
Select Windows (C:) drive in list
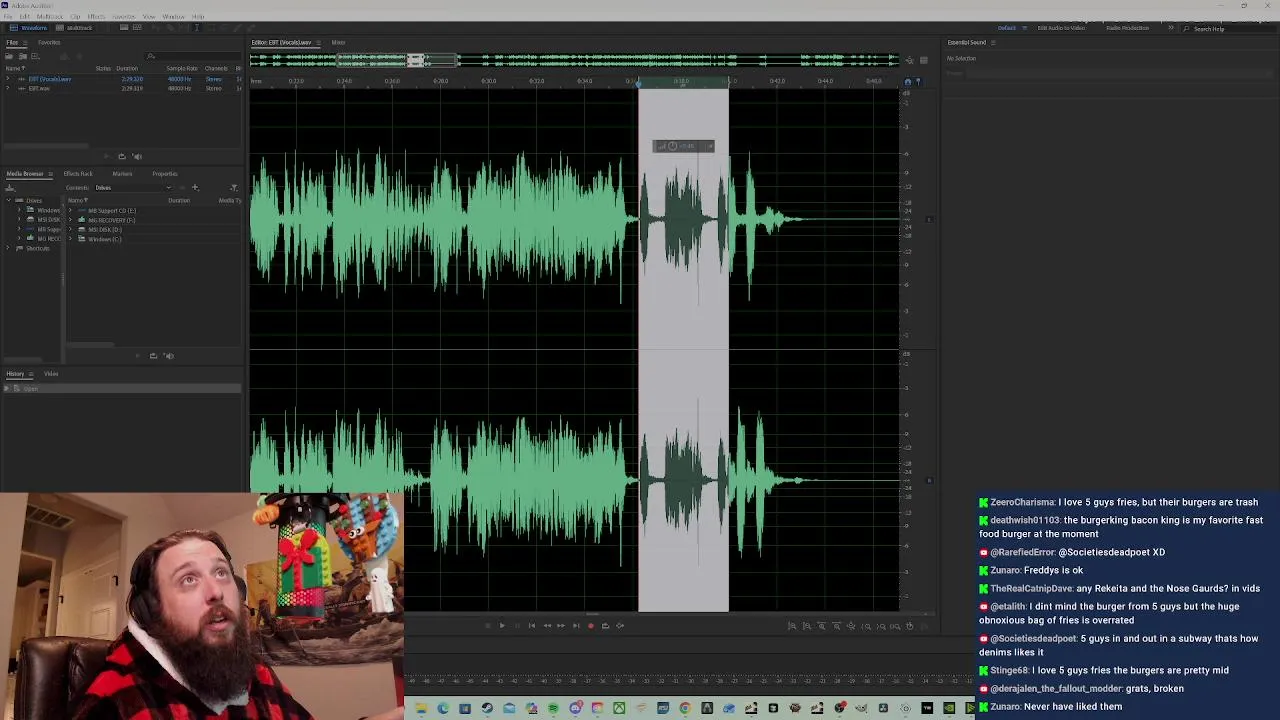104,239
